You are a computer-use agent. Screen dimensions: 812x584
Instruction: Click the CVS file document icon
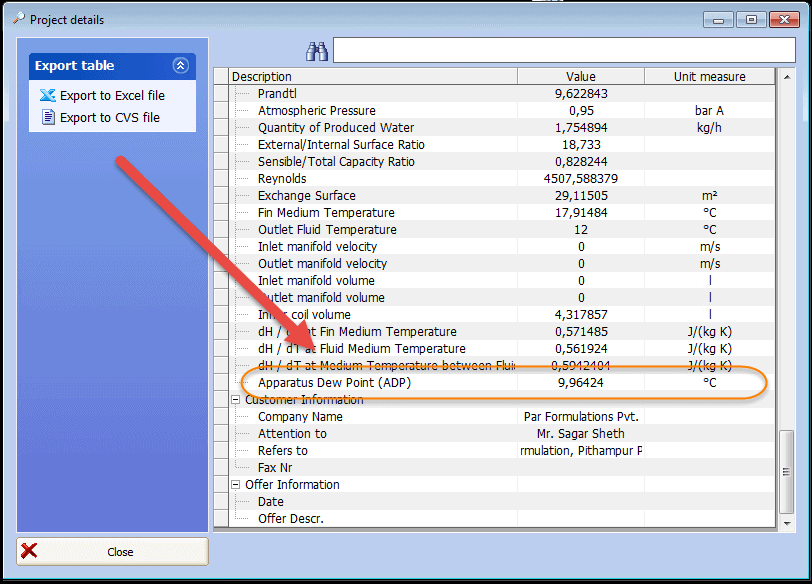tap(47, 118)
